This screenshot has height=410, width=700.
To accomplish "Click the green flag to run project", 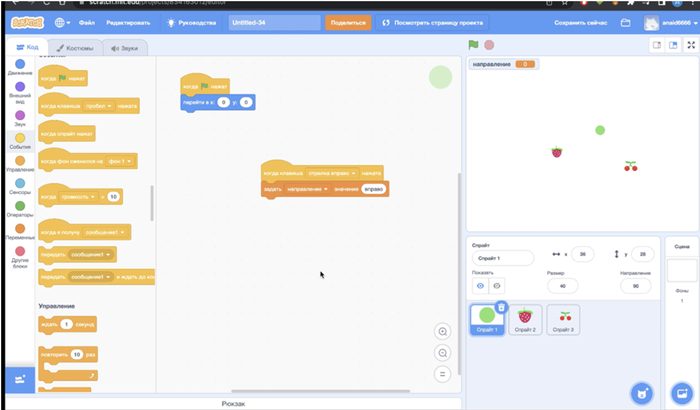I will [x=474, y=45].
